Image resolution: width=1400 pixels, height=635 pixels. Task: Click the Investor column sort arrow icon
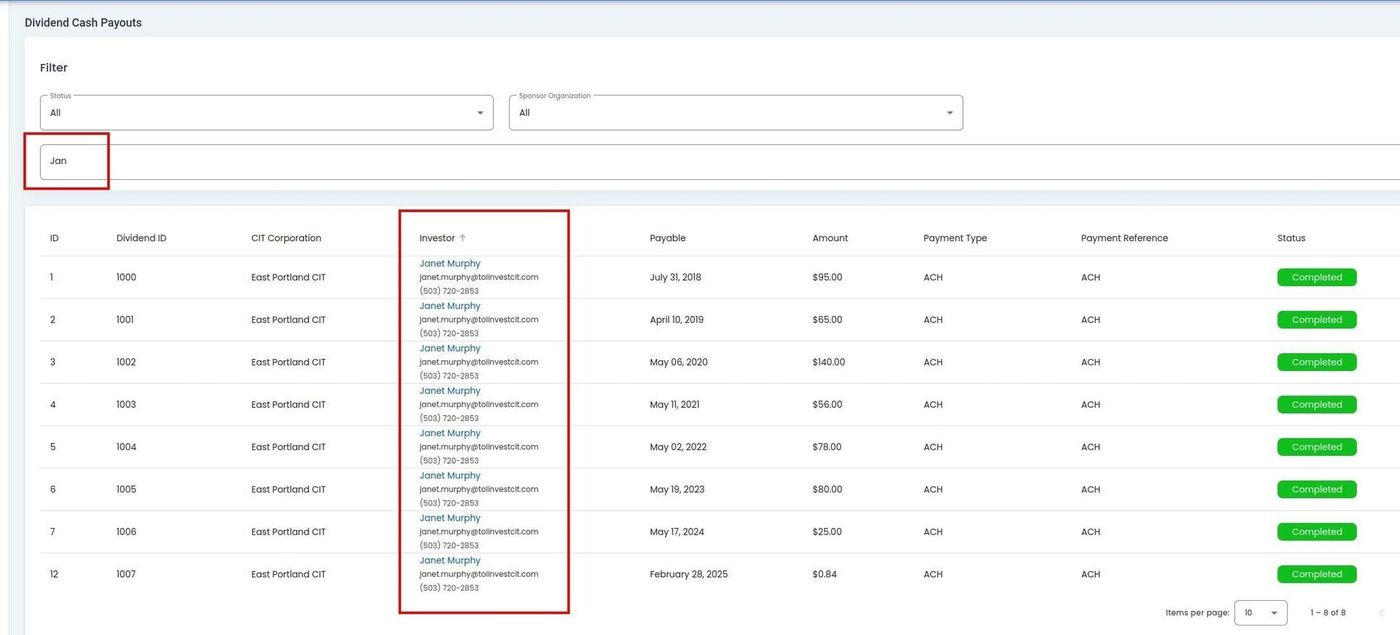463,238
